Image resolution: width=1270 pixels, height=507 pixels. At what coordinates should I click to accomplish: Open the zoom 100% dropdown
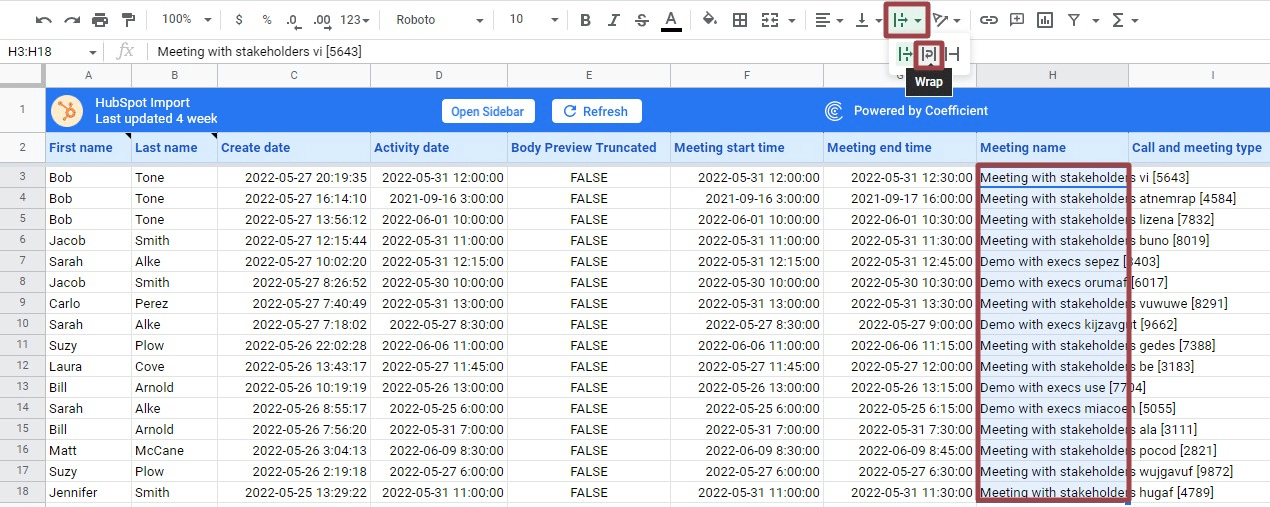pos(187,19)
